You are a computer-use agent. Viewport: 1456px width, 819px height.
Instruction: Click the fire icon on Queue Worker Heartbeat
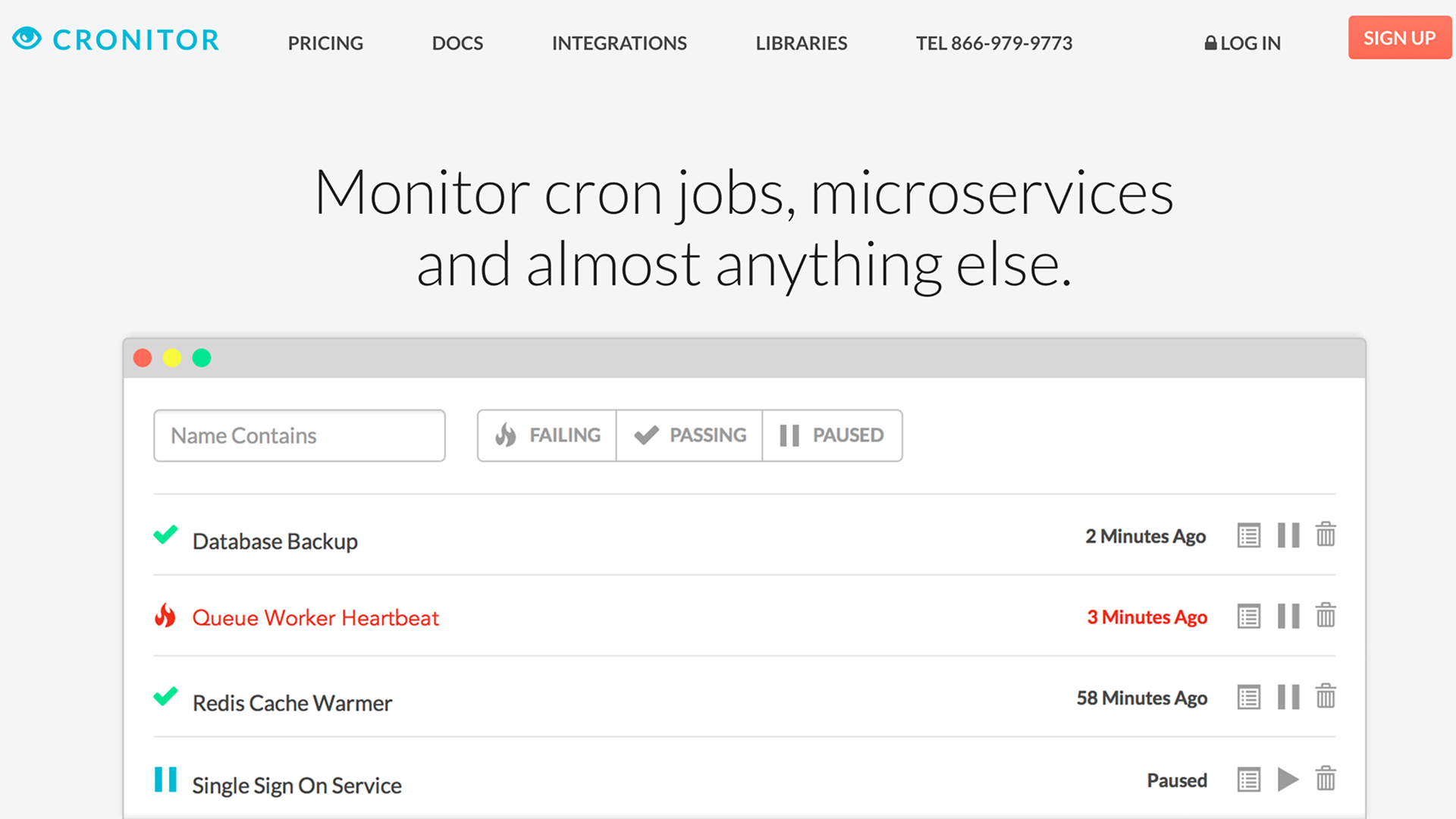pyautogui.click(x=164, y=617)
